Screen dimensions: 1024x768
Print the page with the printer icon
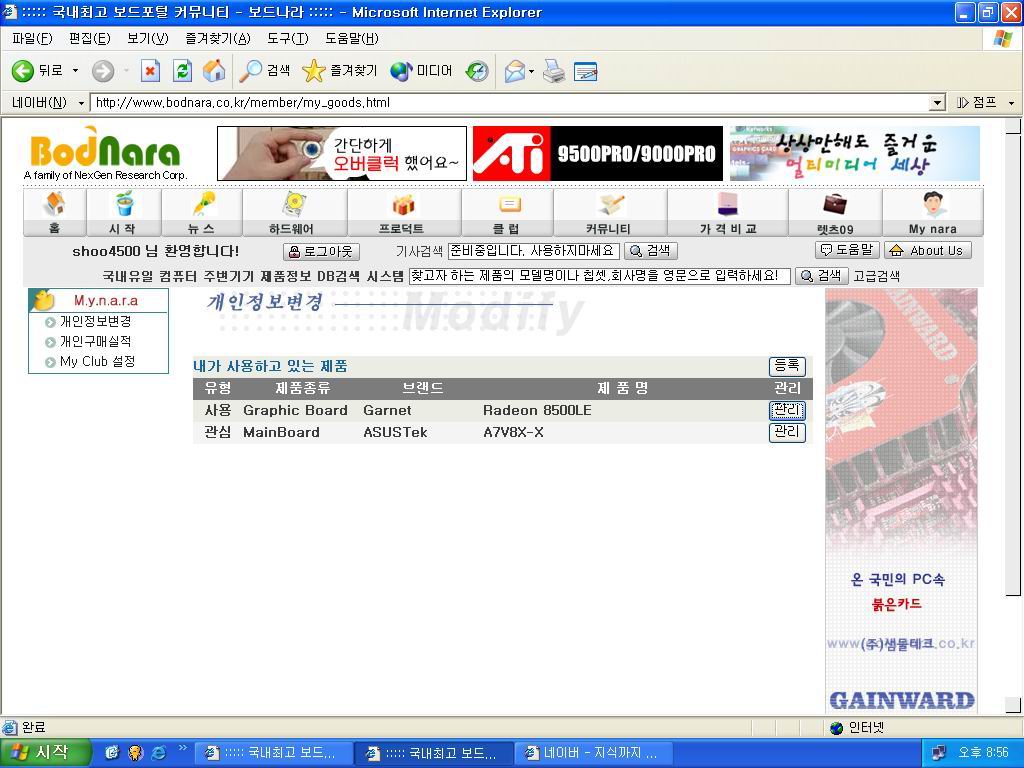click(554, 71)
